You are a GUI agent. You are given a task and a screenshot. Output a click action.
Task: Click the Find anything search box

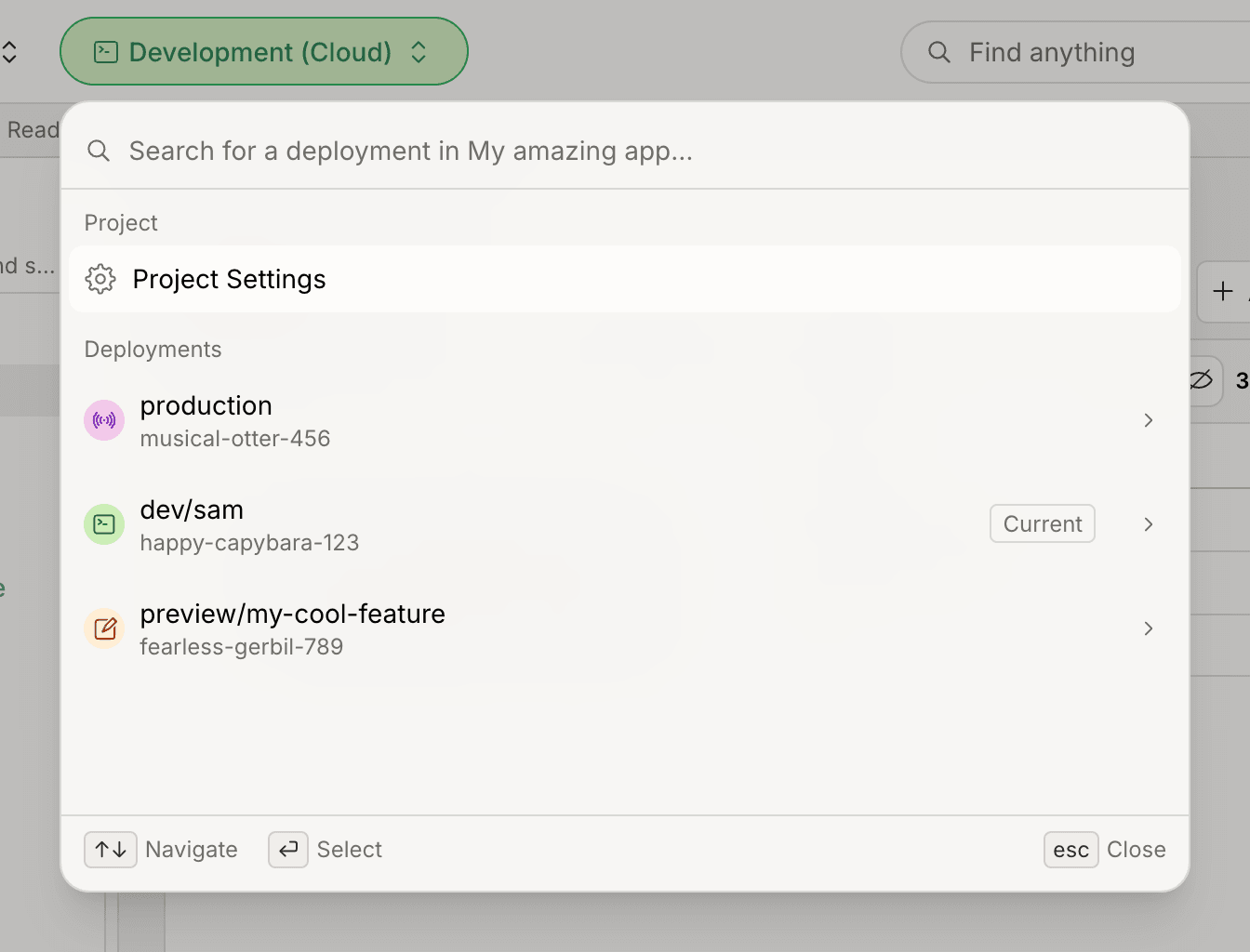pos(1075,52)
